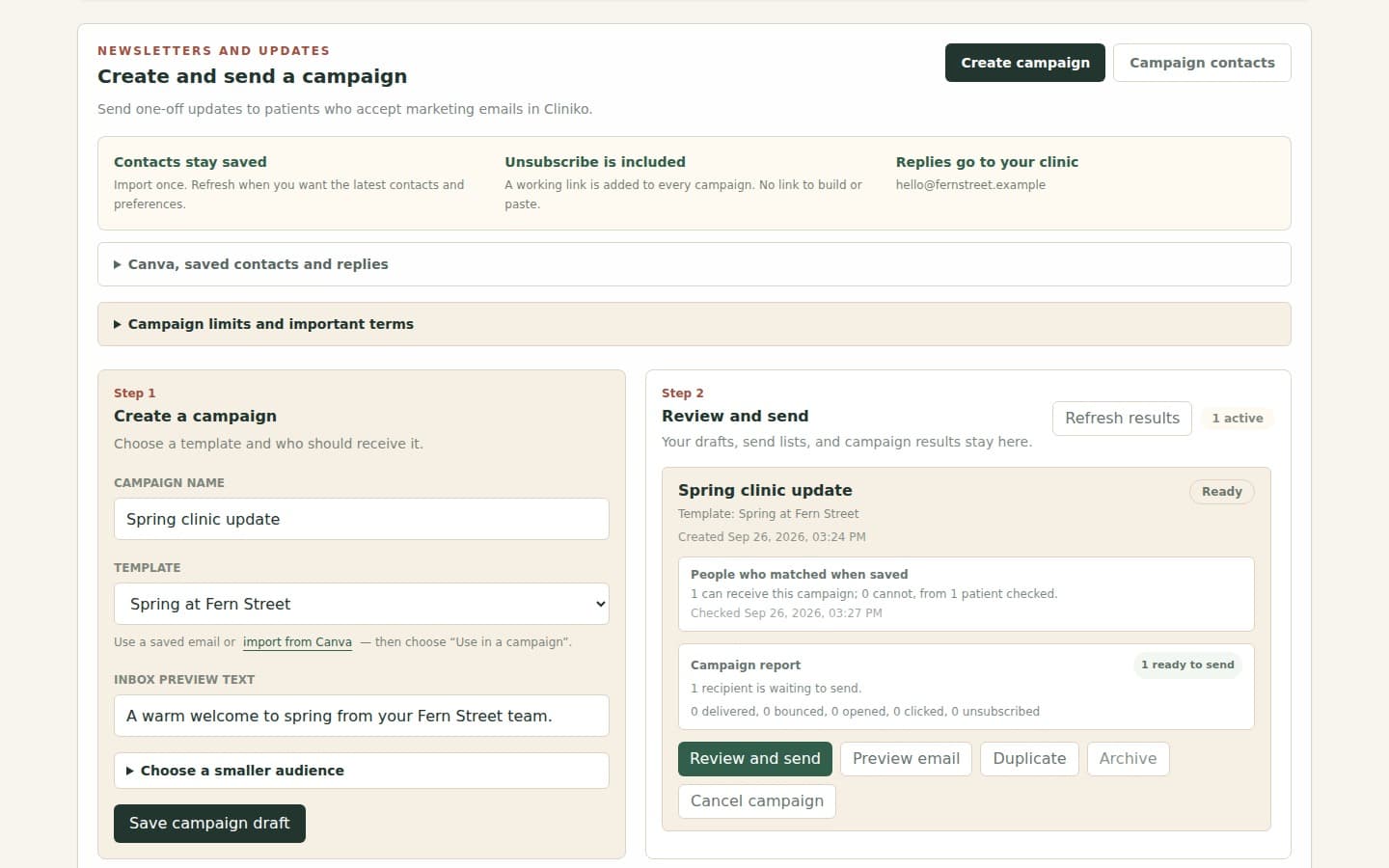
Task: Click the 0 delivered, 0 bounced stats line
Action: coord(865,712)
